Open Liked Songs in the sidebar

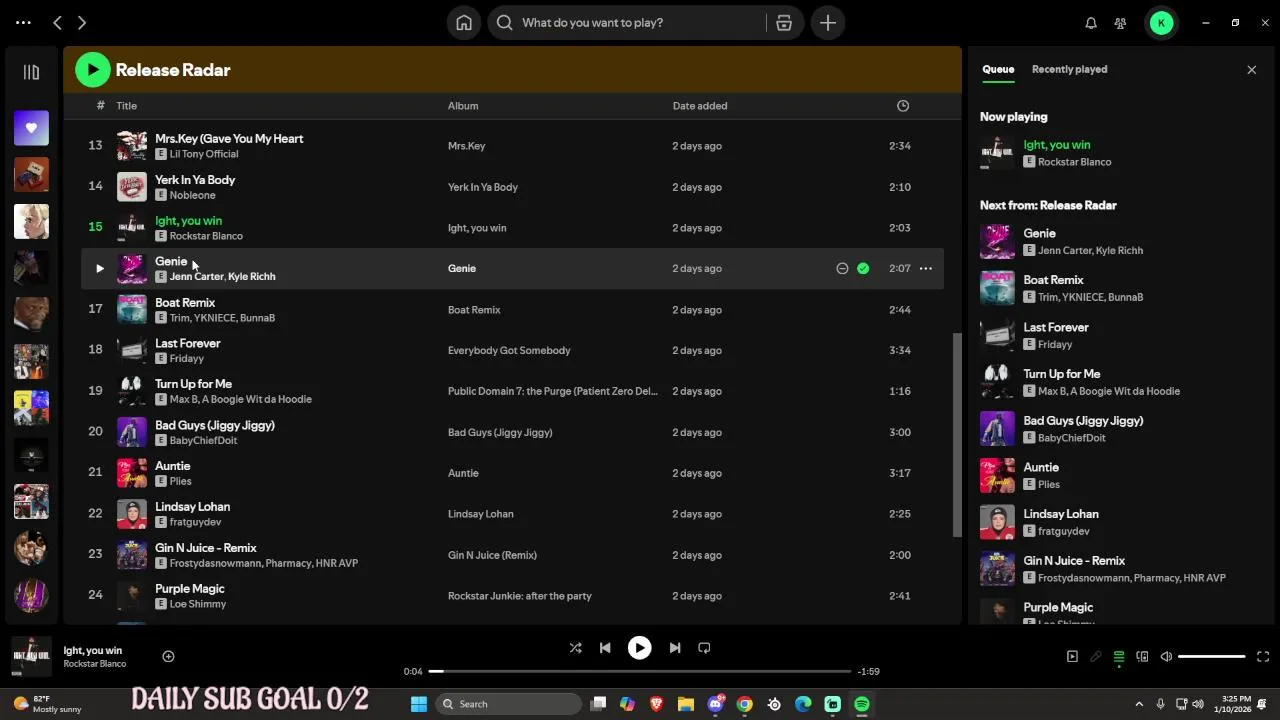coord(31,128)
